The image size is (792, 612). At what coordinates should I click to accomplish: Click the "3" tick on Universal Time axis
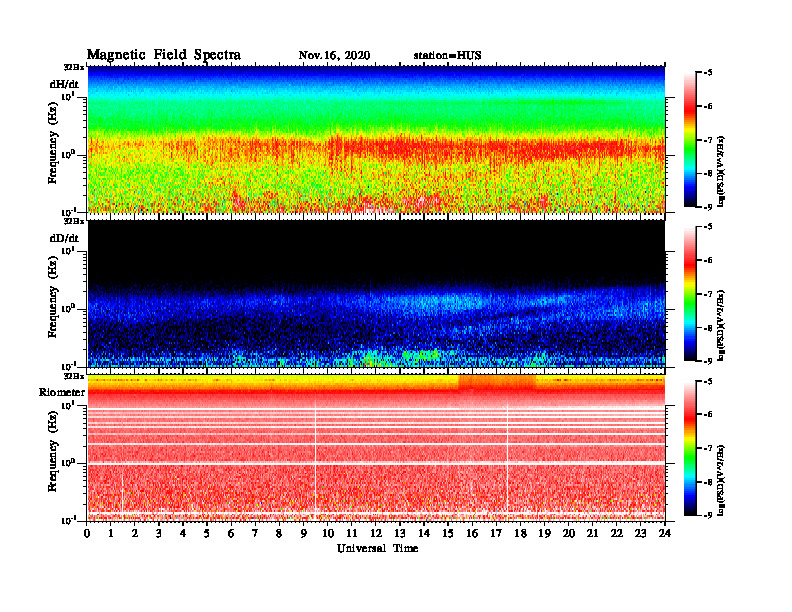point(159,534)
